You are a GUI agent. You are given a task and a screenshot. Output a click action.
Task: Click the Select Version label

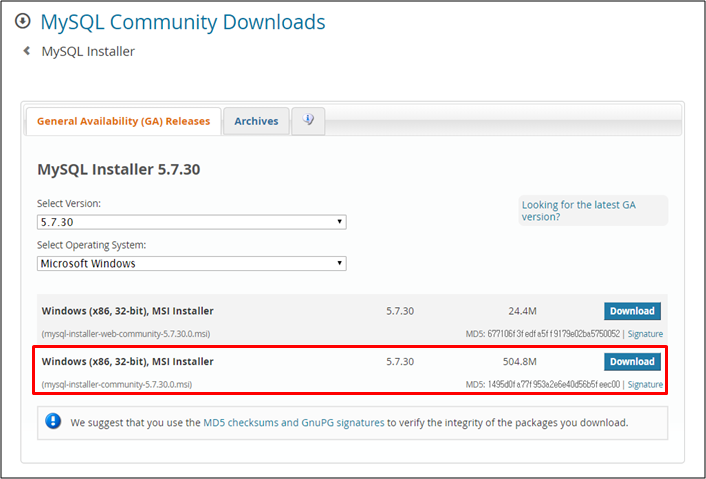click(x=69, y=203)
